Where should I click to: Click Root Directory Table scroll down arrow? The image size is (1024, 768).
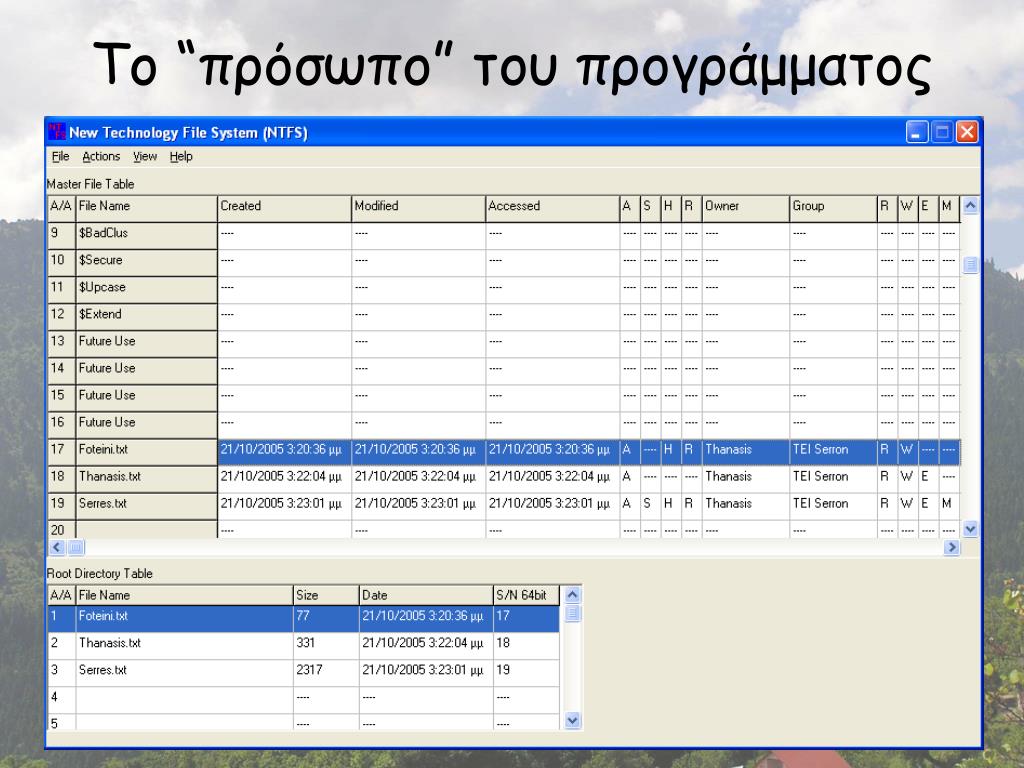pyautogui.click(x=573, y=720)
